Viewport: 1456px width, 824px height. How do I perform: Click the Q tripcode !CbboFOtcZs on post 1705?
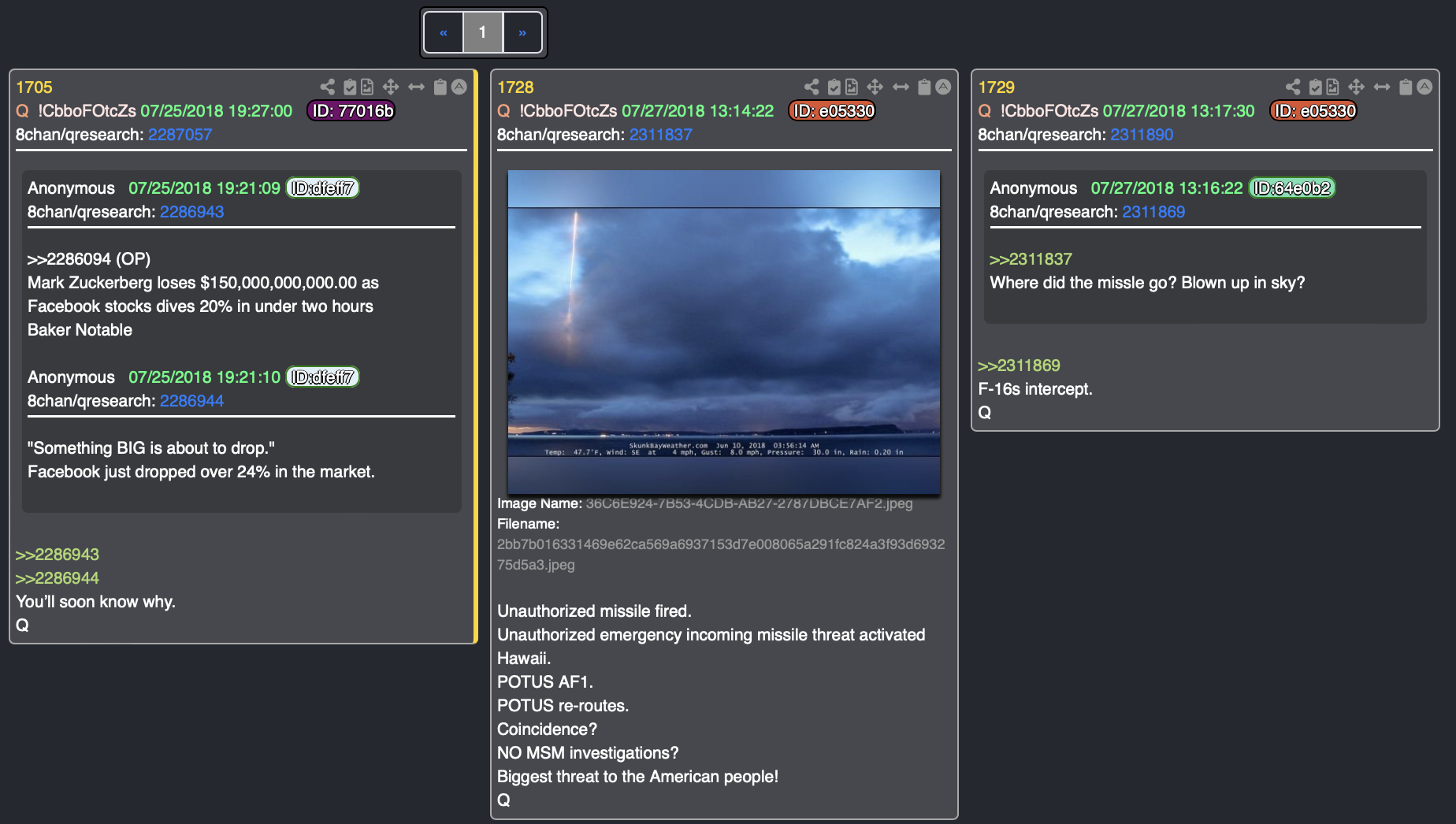(87, 111)
